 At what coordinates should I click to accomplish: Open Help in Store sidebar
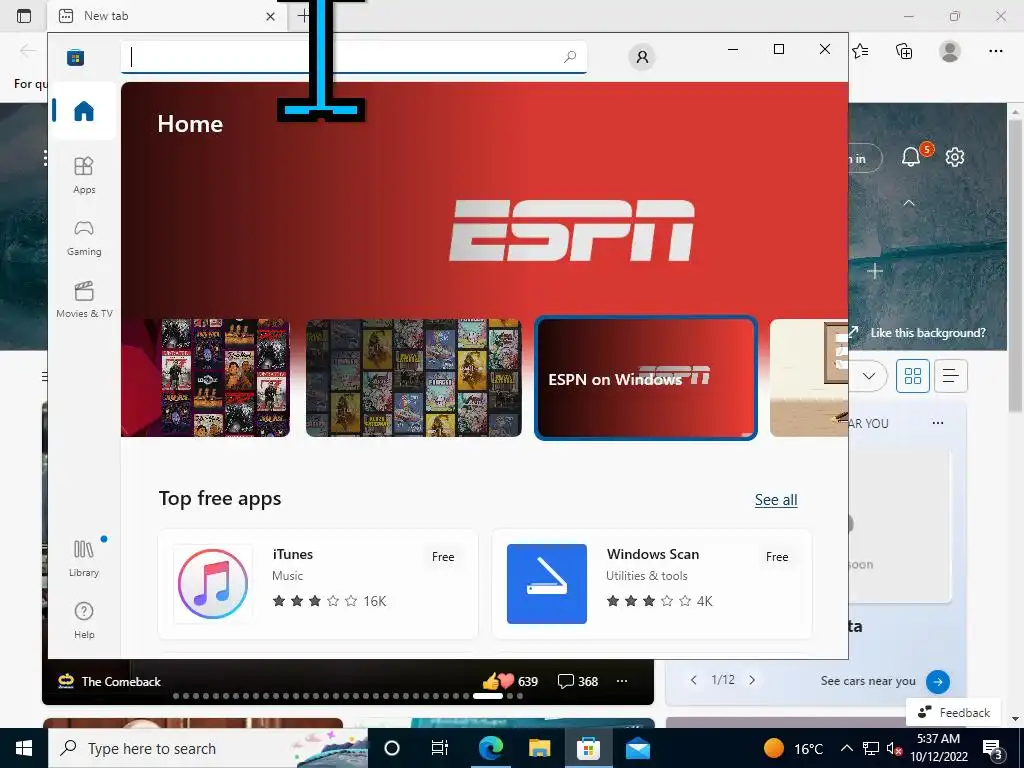84,620
